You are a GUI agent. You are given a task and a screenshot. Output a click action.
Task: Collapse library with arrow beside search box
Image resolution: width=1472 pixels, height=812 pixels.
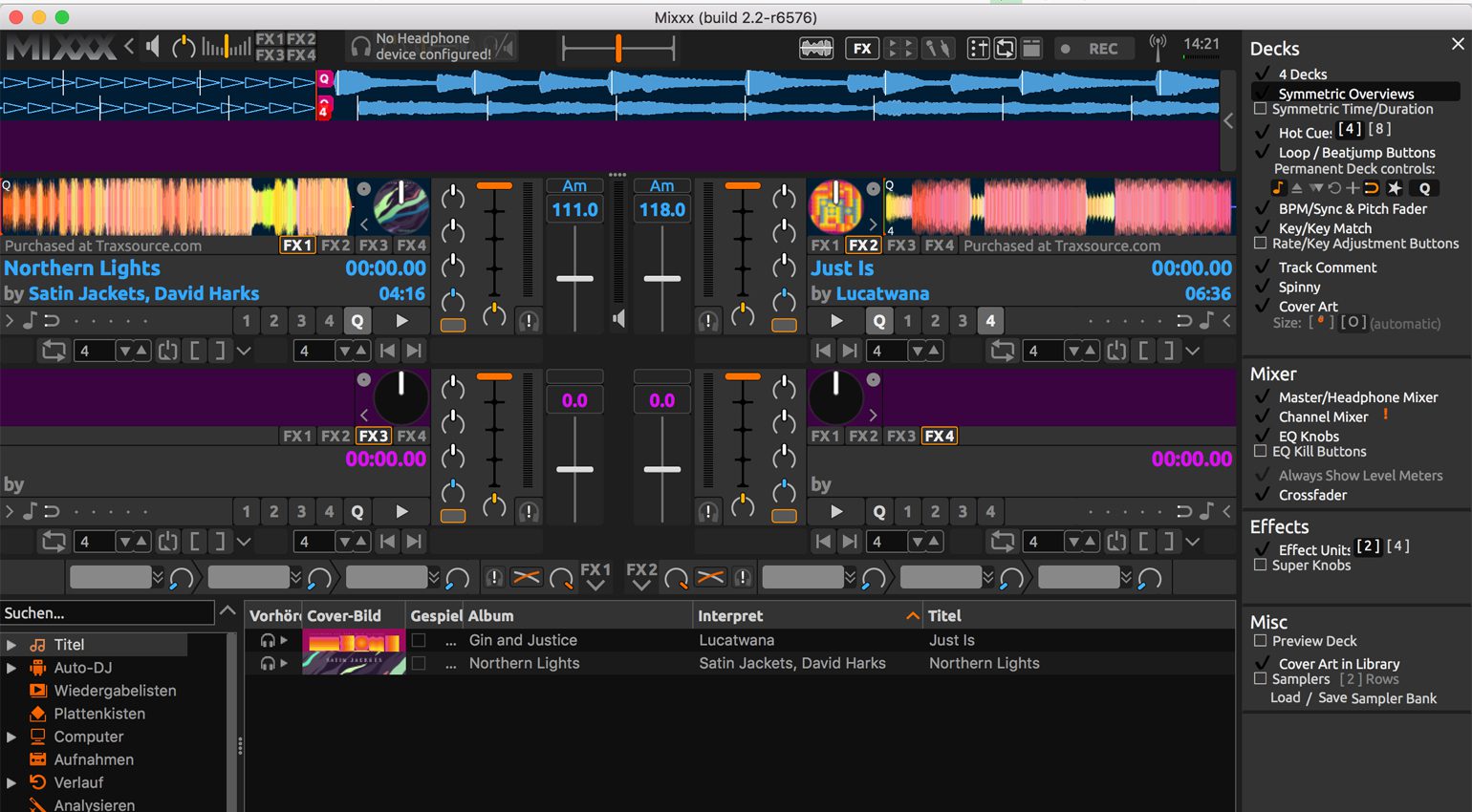click(227, 611)
